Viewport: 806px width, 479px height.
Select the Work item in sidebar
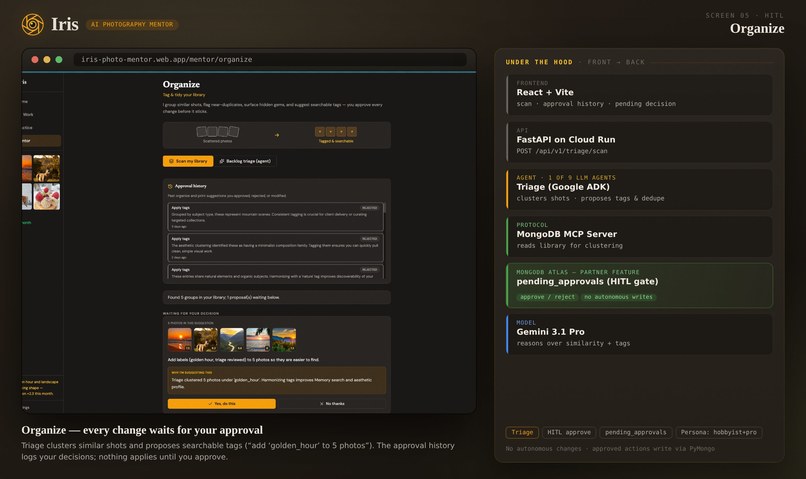pyautogui.click(x=28, y=115)
